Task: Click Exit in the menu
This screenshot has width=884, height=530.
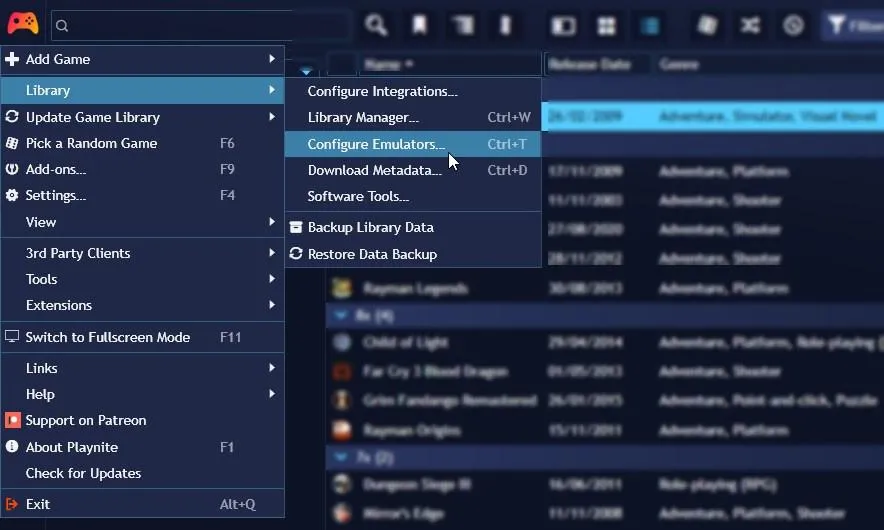Action: 142,504
